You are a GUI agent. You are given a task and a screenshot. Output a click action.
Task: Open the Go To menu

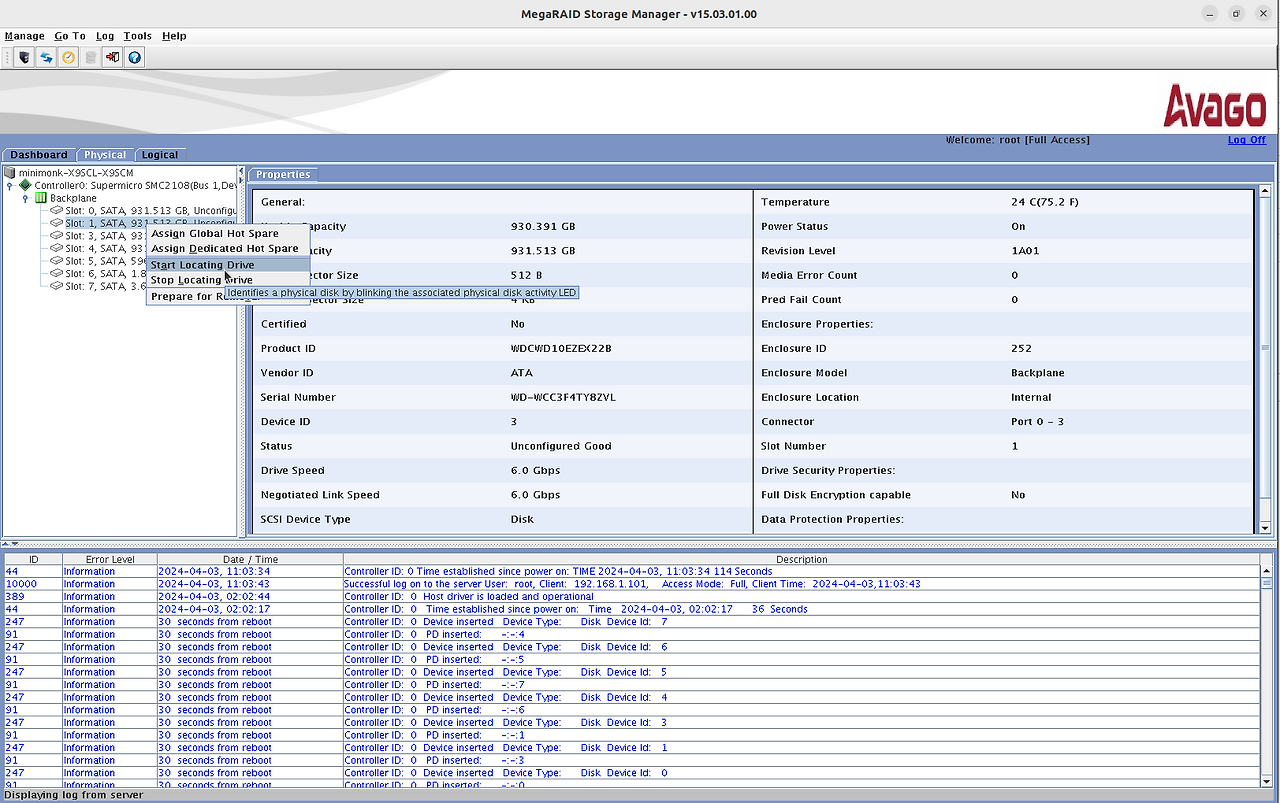(70, 36)
